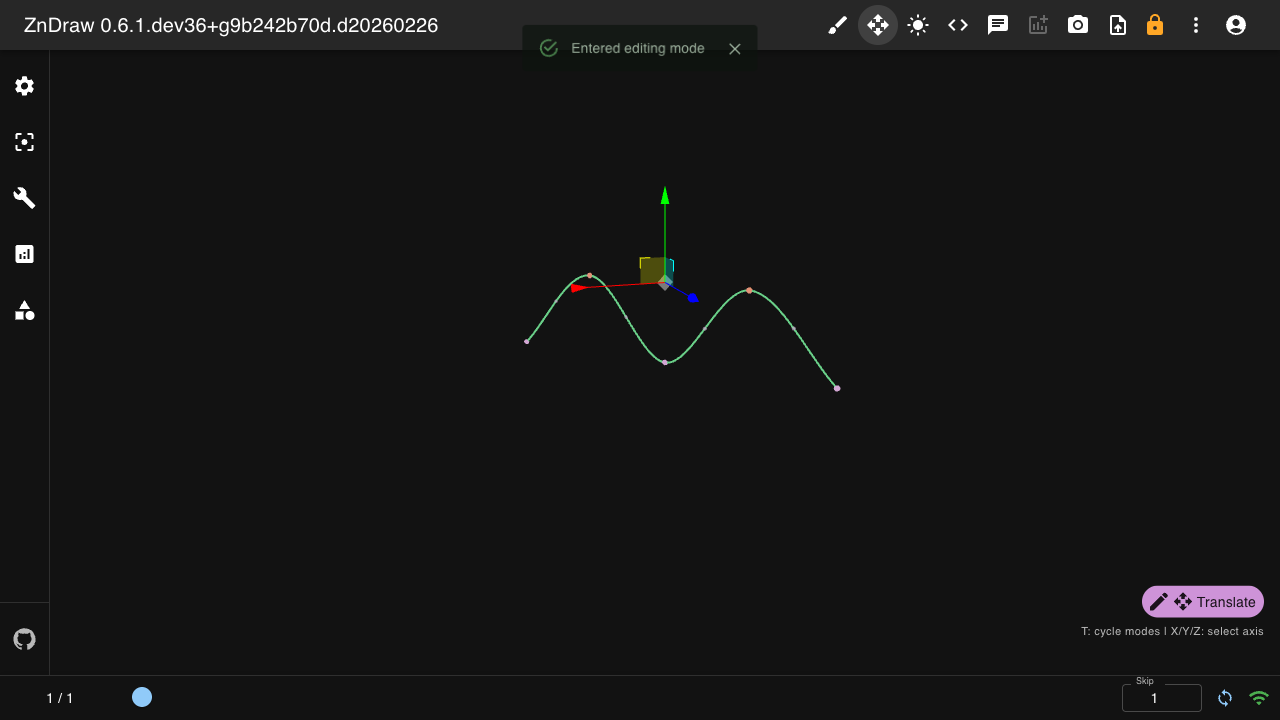Select the leftmost curve end point
The width and height of the screenshot is (1280, 720).
[x=527, y=342]
